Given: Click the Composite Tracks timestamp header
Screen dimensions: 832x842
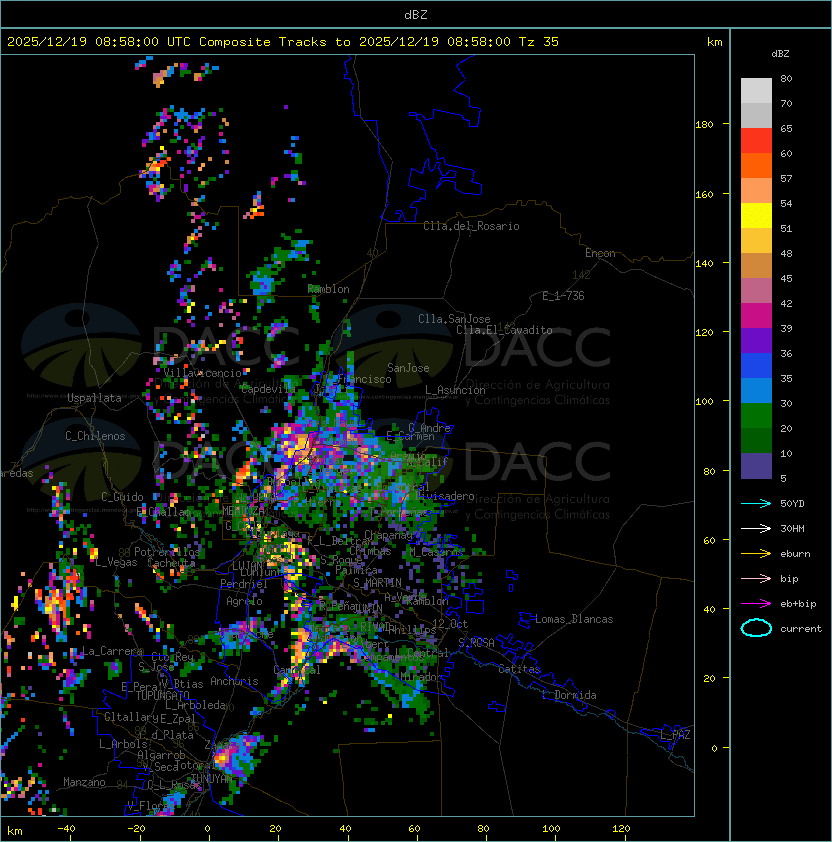Looking at the screenshot, I should pyautogui.click(x=283, y=42).
